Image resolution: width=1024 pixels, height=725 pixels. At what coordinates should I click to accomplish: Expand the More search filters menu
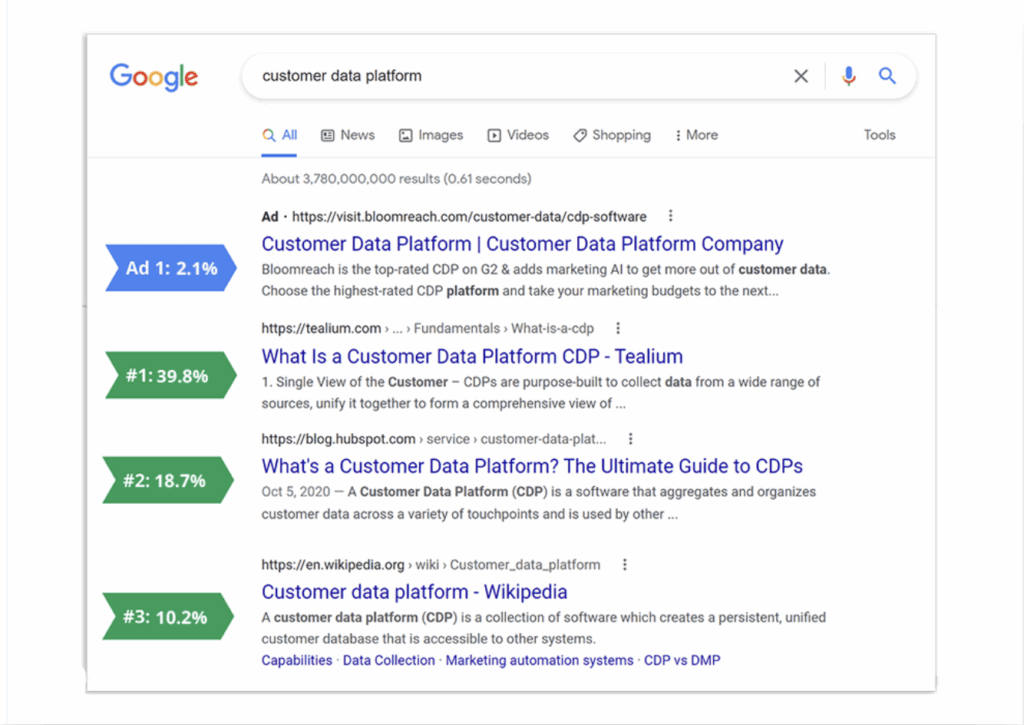pyautogui.click(x=696, y=135)
